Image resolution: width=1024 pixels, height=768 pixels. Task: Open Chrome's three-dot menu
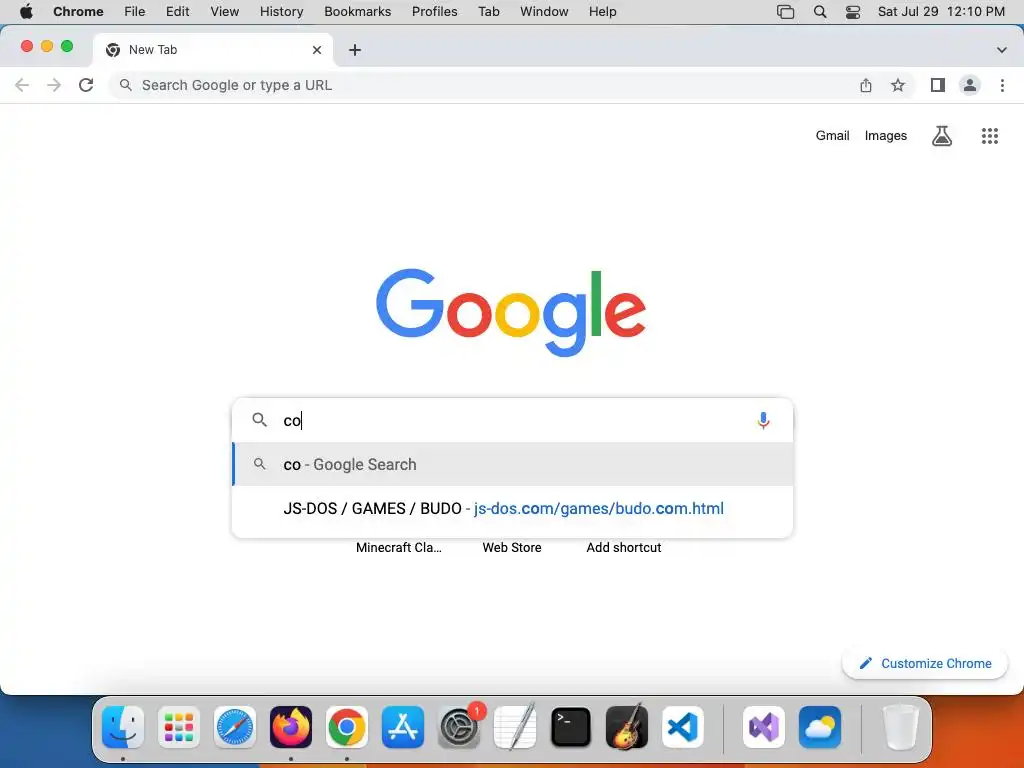click(x=1002, y=85)
